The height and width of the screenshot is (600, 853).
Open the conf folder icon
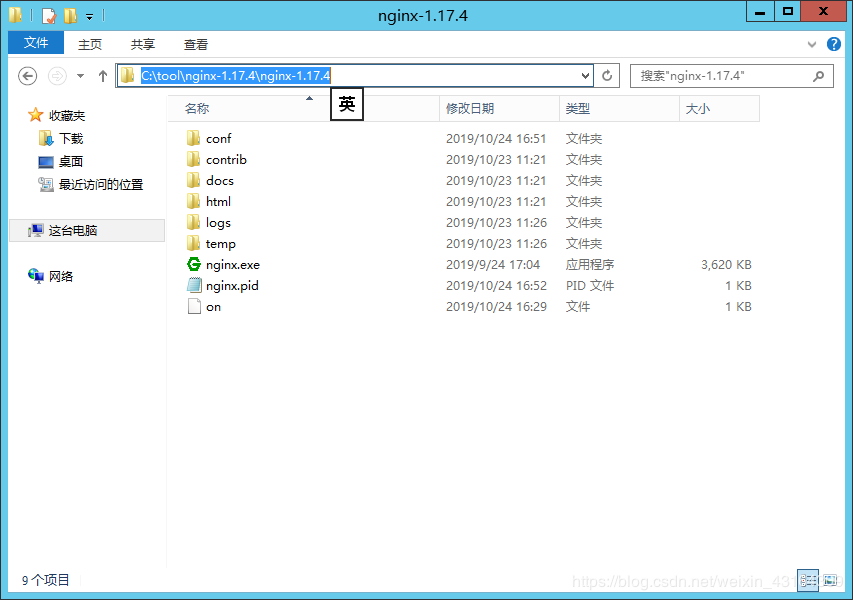tap(193, 138)
